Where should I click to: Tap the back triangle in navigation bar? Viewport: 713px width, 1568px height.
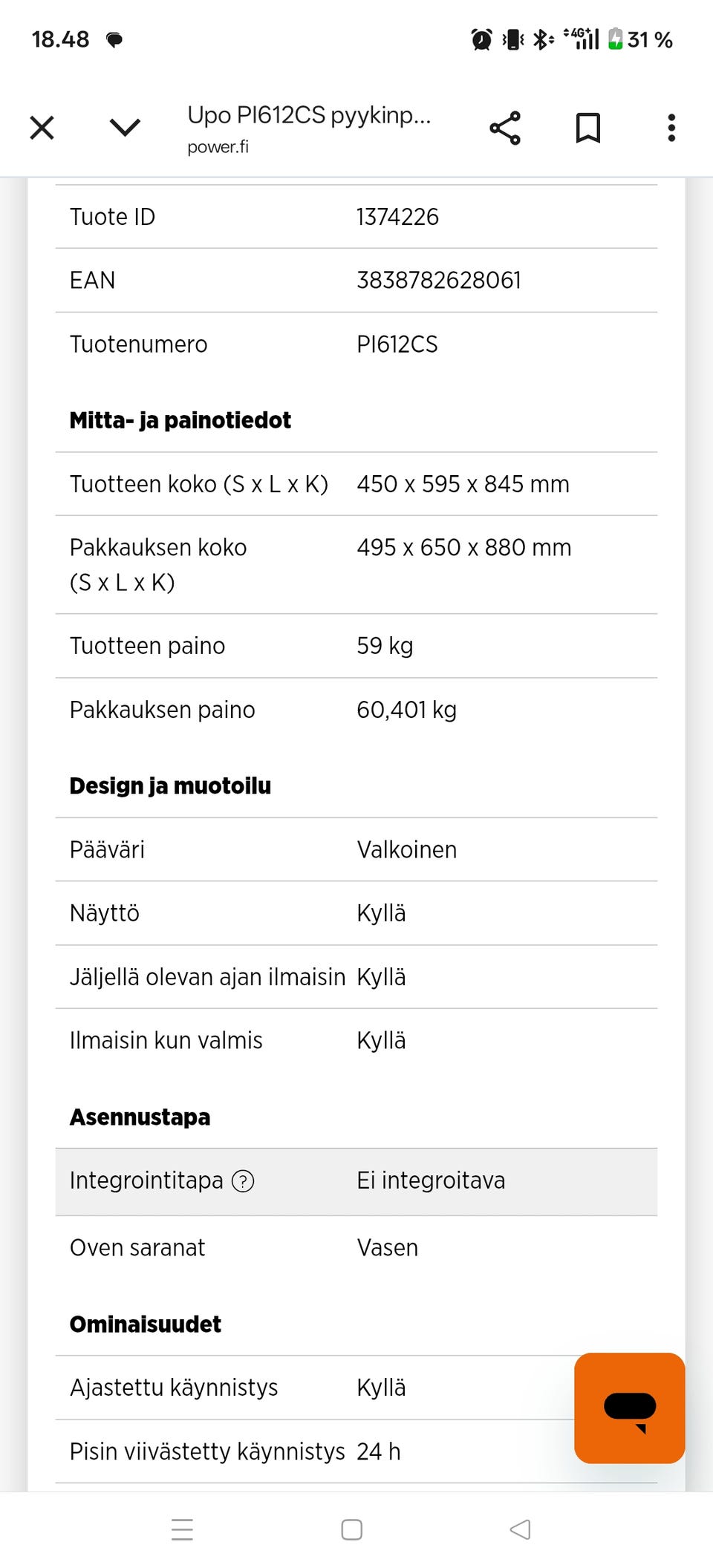coord(520,1529)
